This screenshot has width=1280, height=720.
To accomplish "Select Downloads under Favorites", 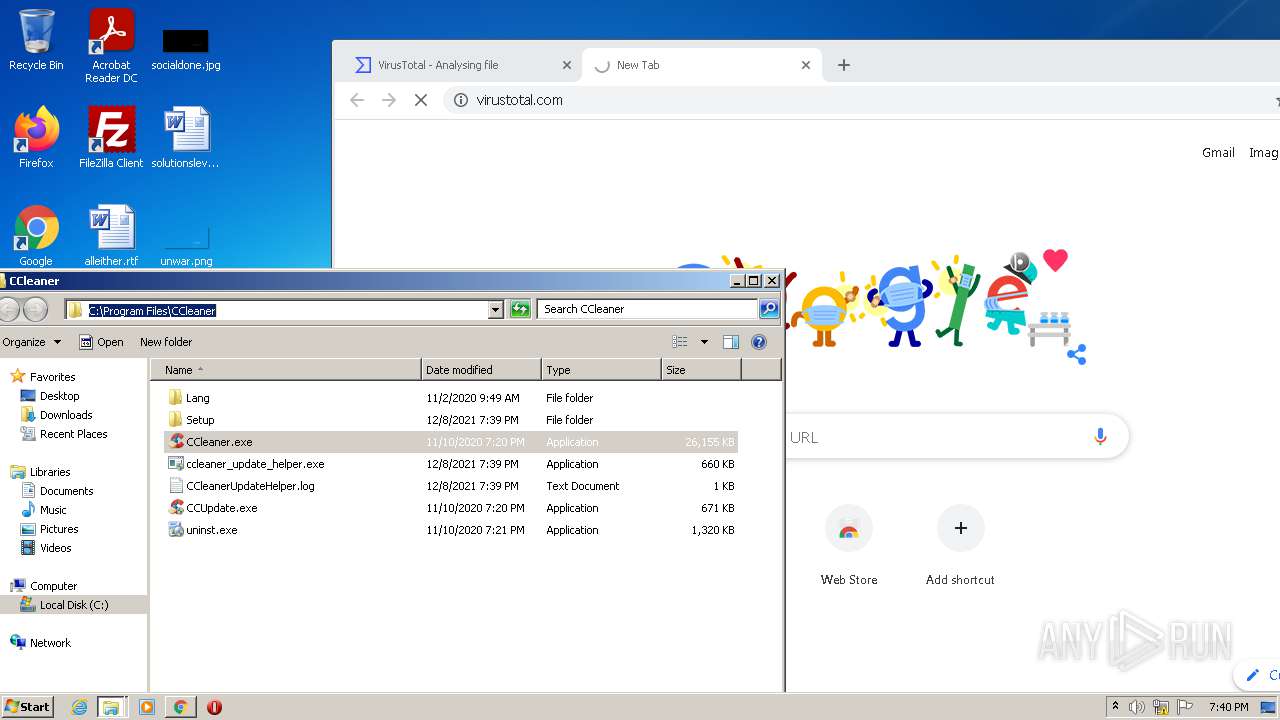I will [x=57, y=415].
